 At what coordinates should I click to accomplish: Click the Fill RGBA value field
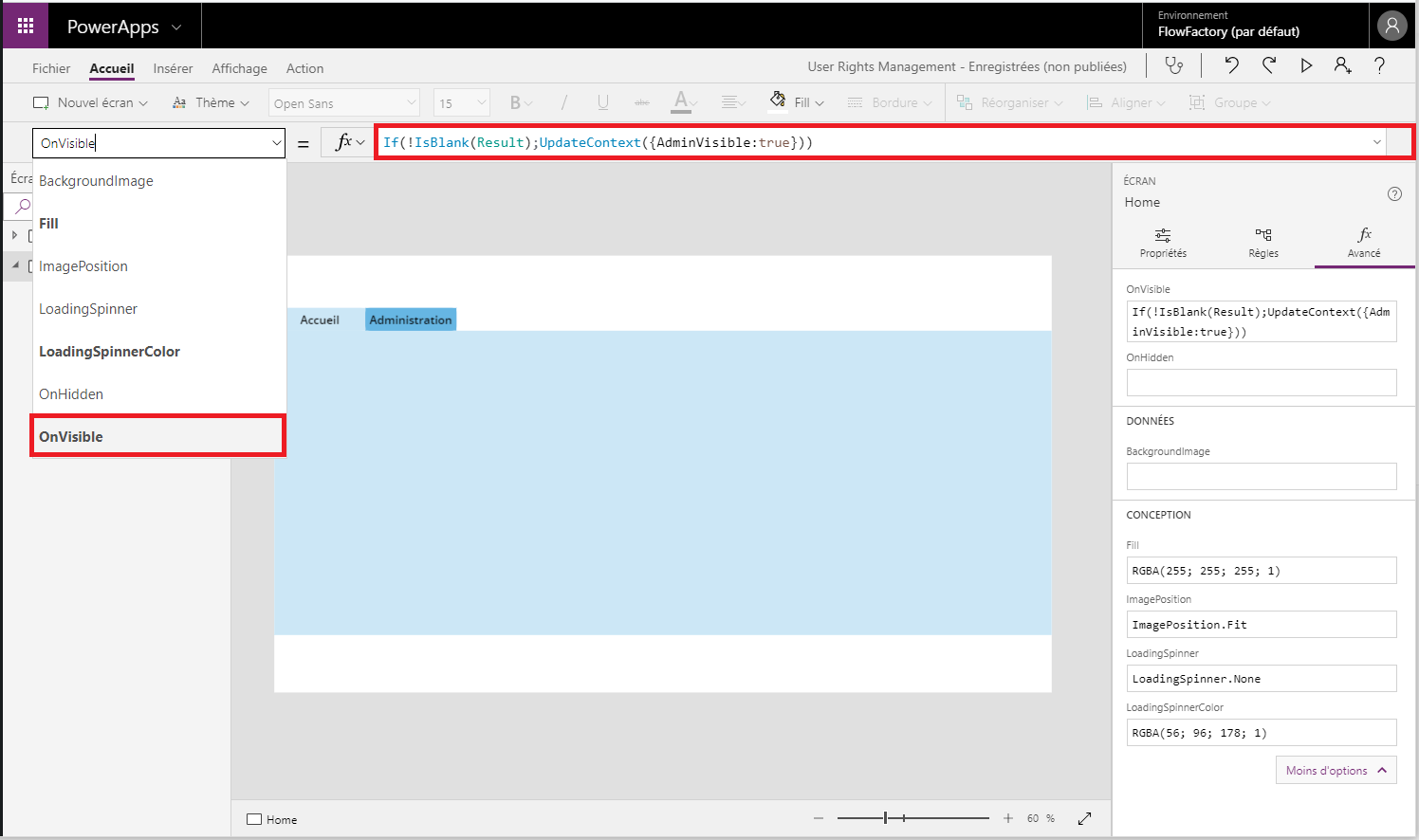point(1261,571)
